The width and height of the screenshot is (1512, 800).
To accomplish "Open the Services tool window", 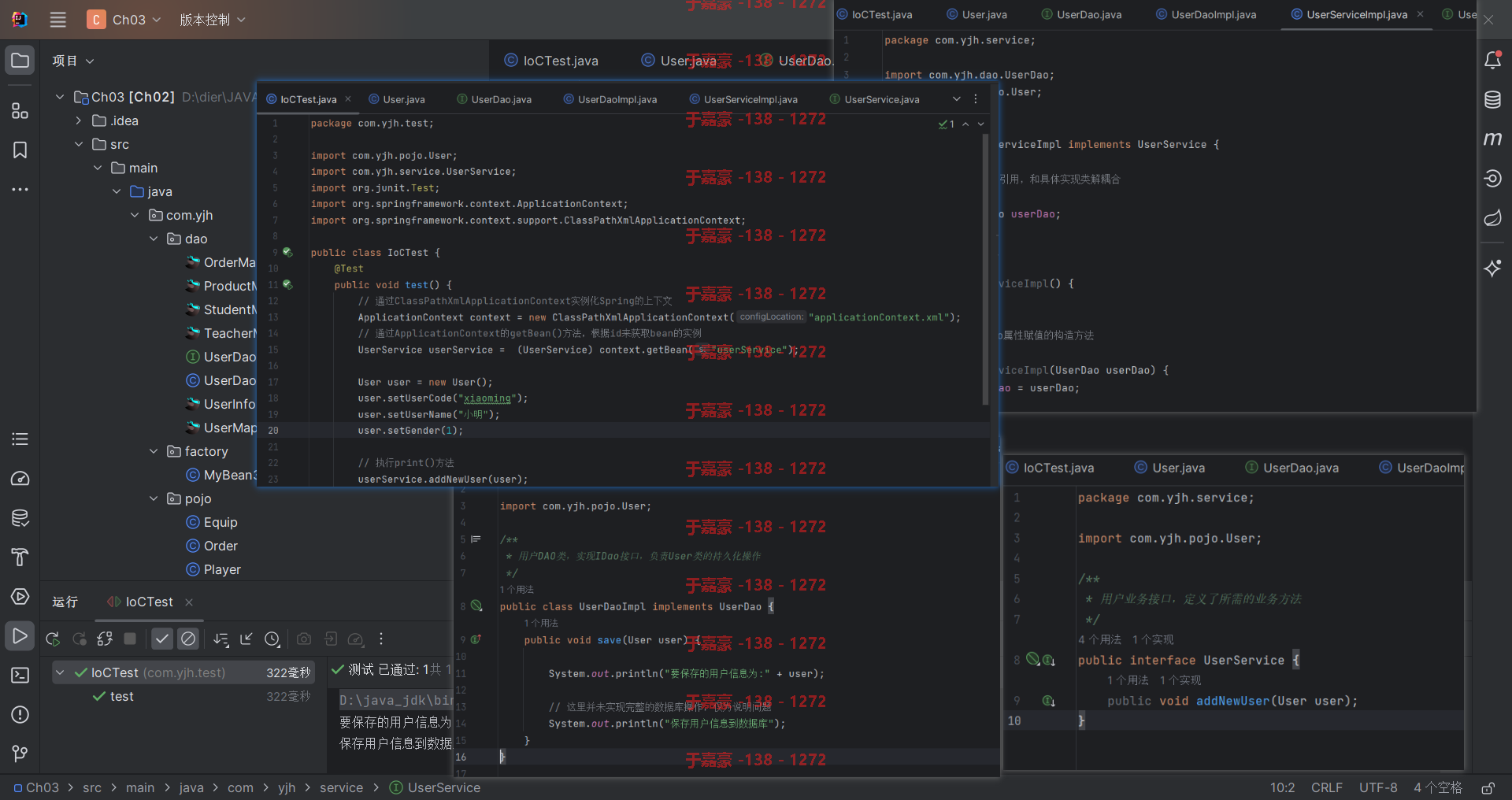I will point(20,597).
